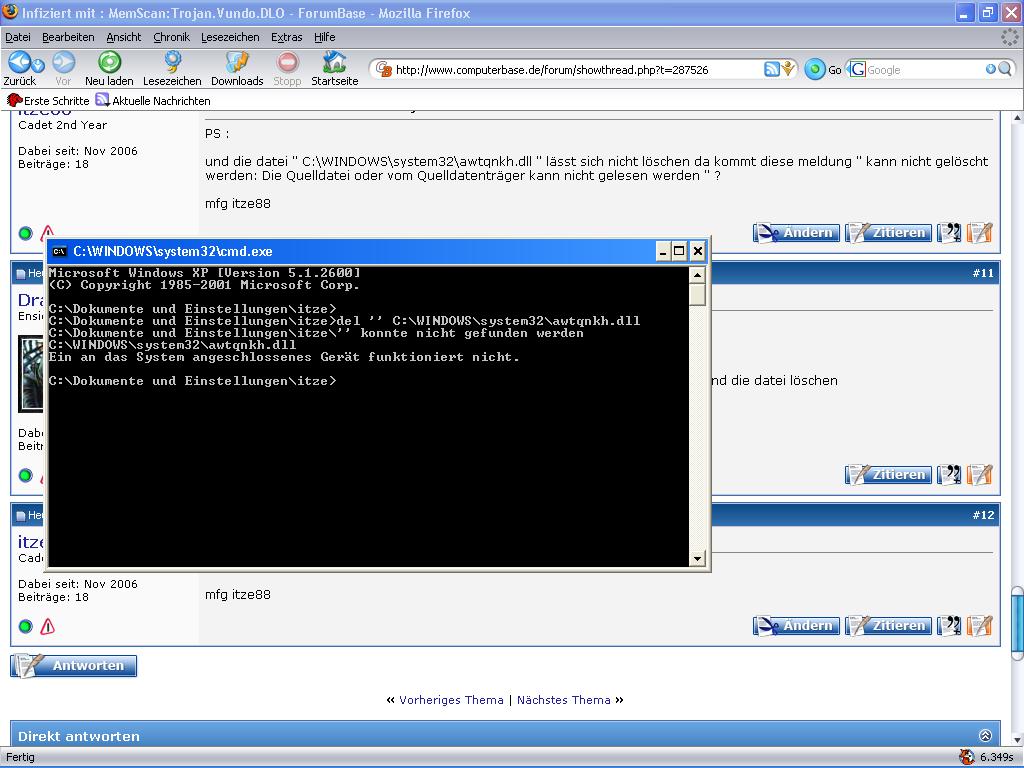Image resolution: width=1024 pixels, height=768 pixels.
Task: Collapse the Direkt antworten section
Action: click(985, 735)
